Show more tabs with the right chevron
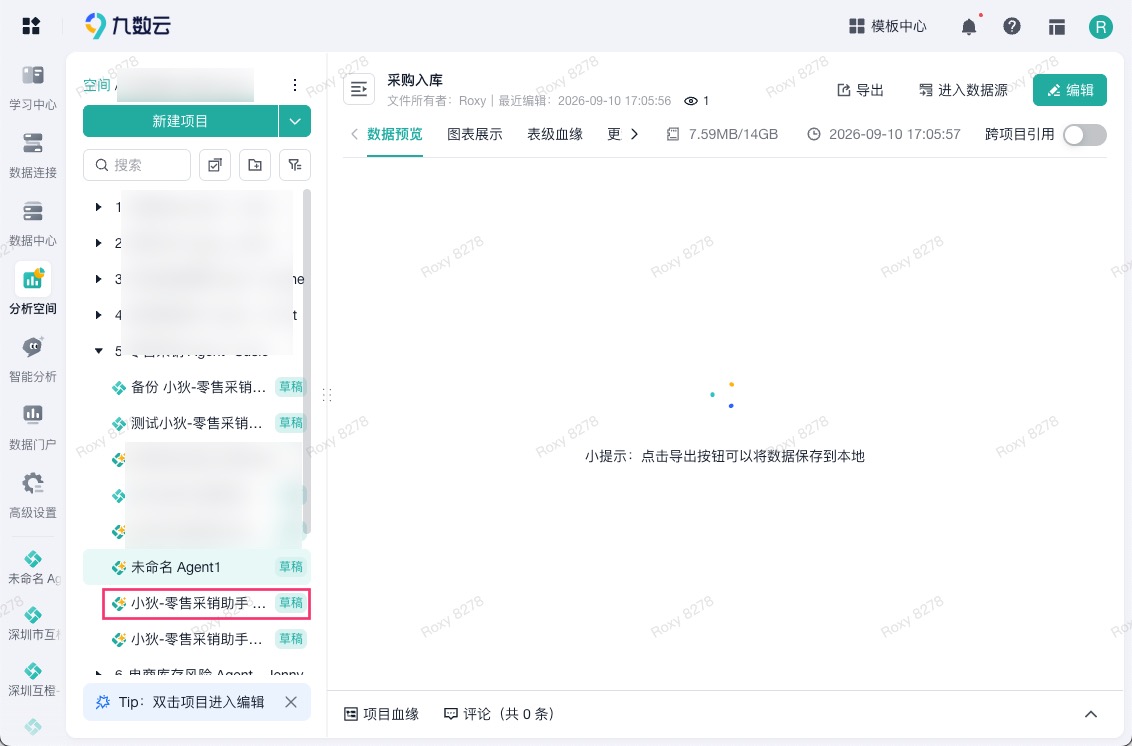1132x746 pixels. [634, 134]
